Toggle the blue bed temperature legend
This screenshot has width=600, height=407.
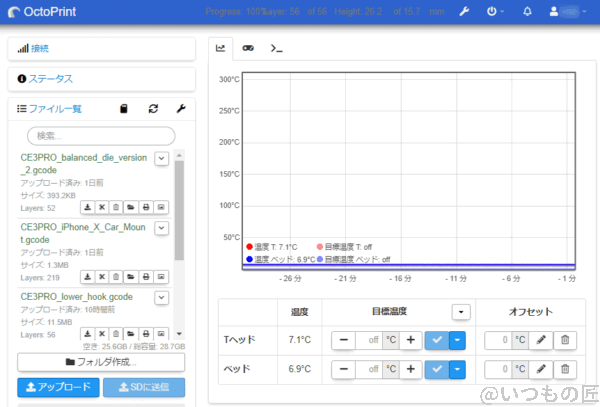[250, 259]
